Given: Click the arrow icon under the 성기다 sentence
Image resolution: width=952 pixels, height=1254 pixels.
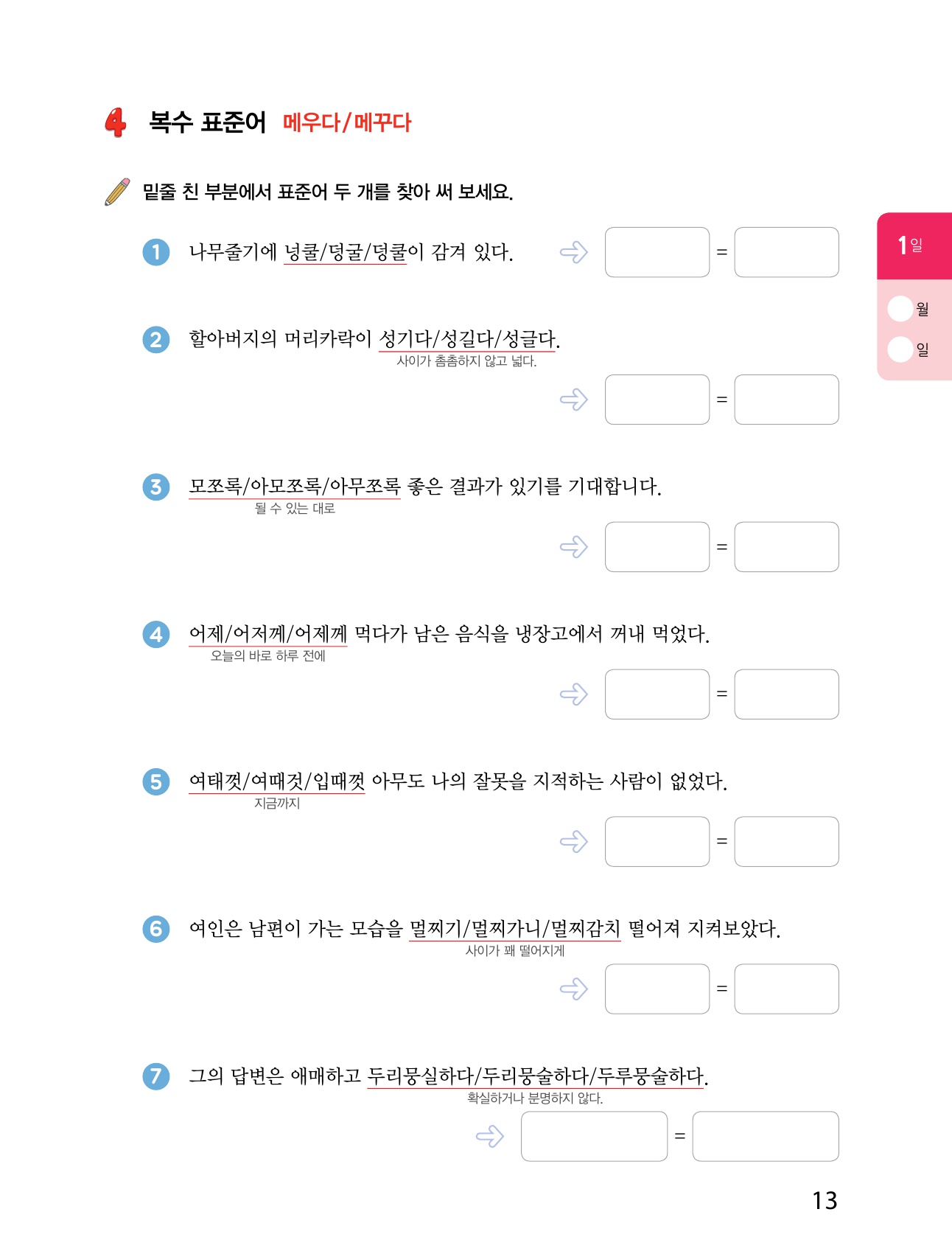Looking at the screenshot, I should tap(574, 400).
